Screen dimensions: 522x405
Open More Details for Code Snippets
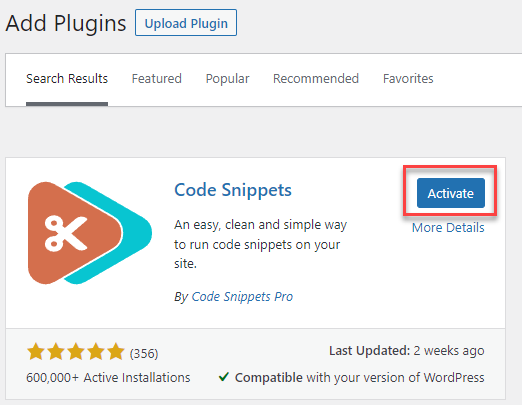(448, 228)
